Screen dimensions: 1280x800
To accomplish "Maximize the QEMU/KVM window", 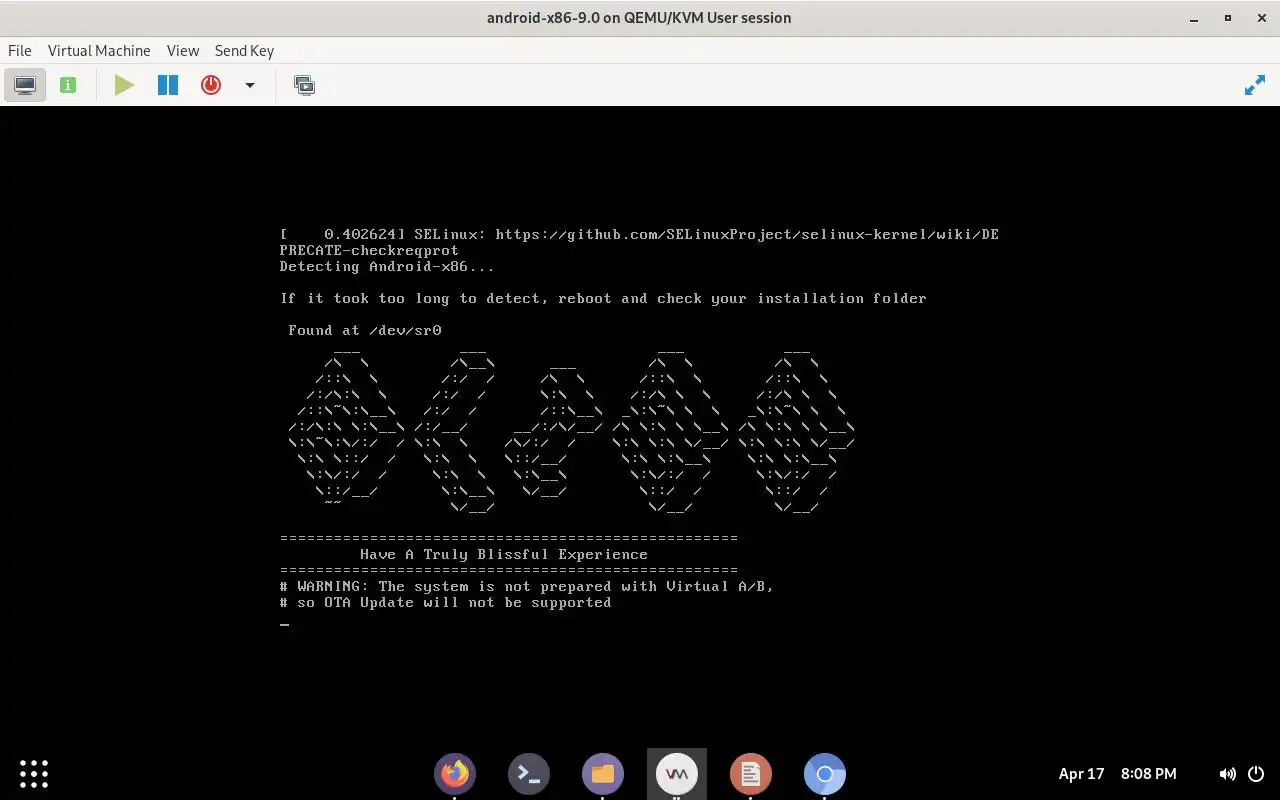I will [x=1228, y=18].
